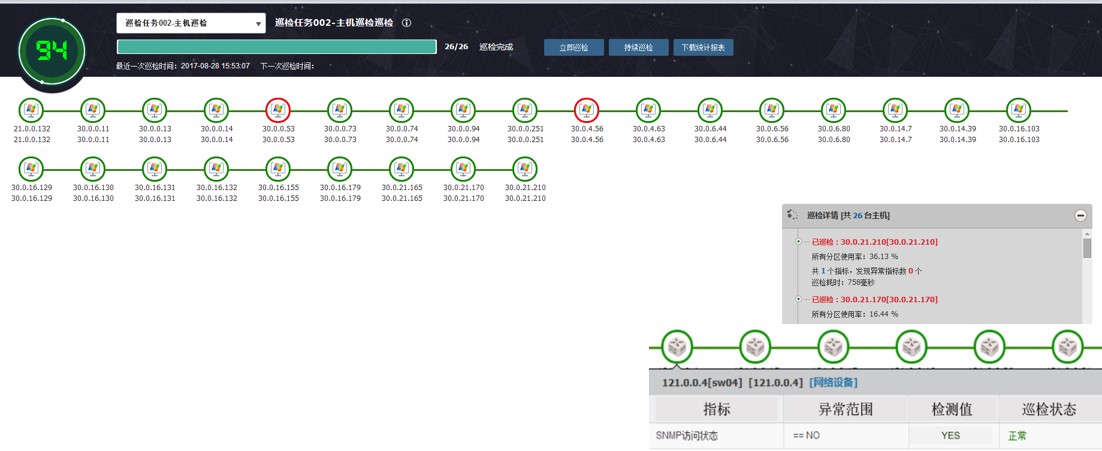This screenshot has width=1102, height=451.
Task: Select the red-circled host 30.0.0.53
Action: click(x=278, y=110)
